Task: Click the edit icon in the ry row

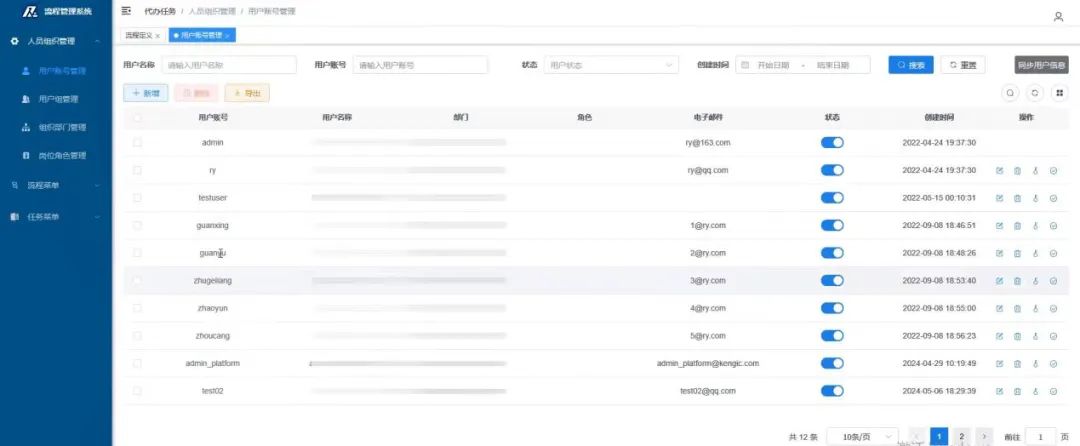Action: click(x=999, y=170)
